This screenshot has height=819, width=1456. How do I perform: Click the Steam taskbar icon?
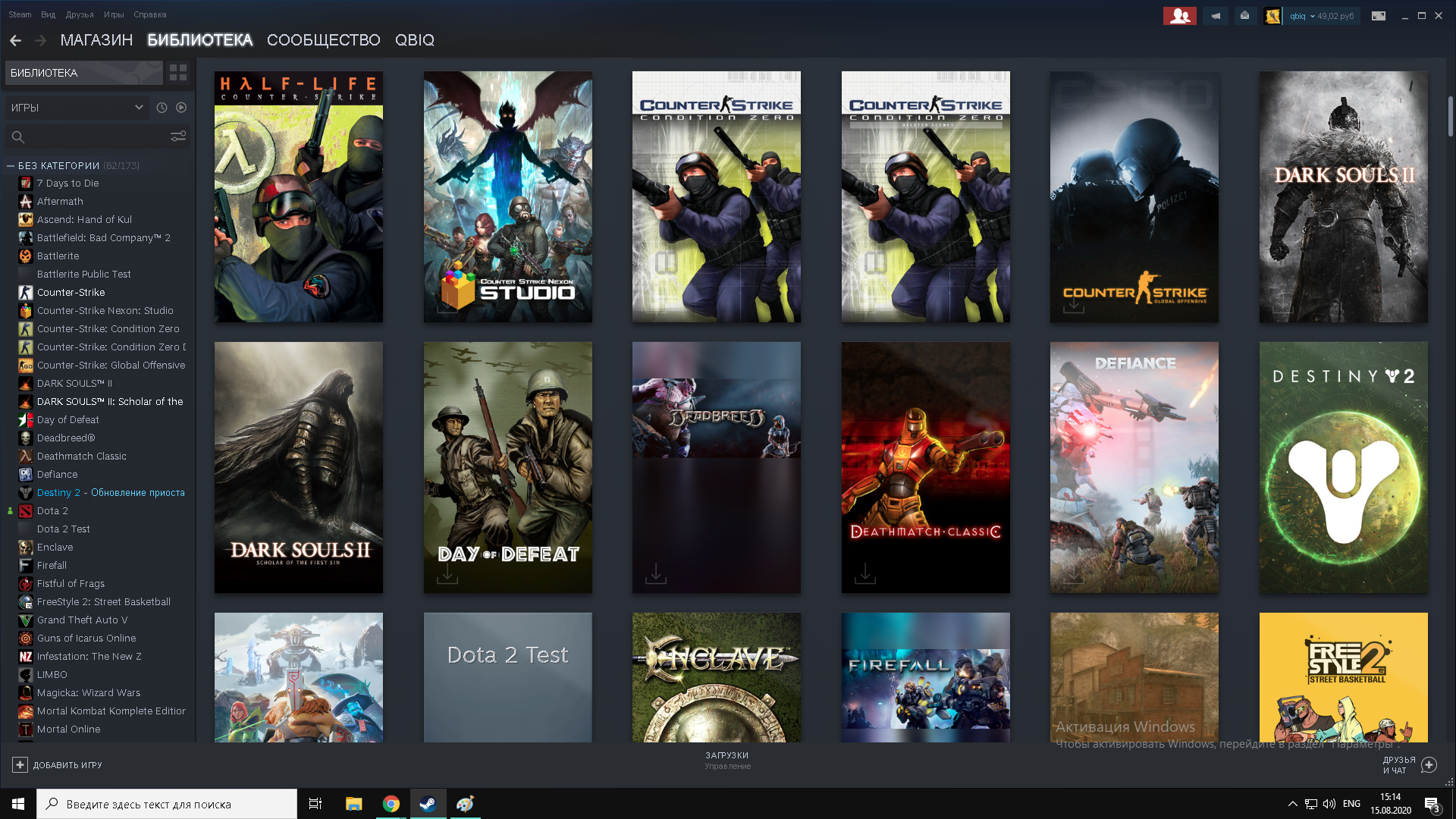pyautogui.click(x=428, y=804)
